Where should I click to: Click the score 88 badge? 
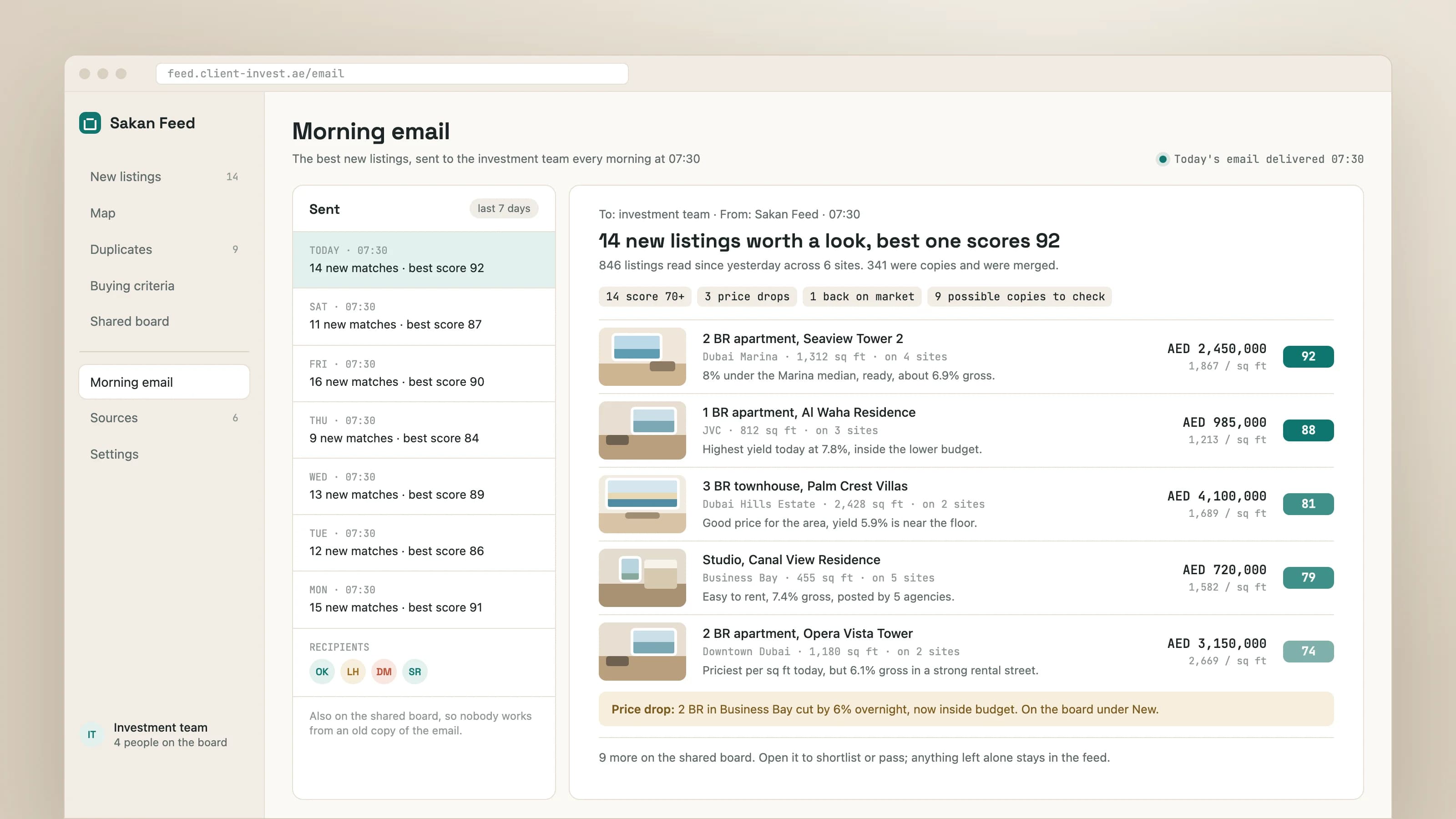coord(1308,430)
